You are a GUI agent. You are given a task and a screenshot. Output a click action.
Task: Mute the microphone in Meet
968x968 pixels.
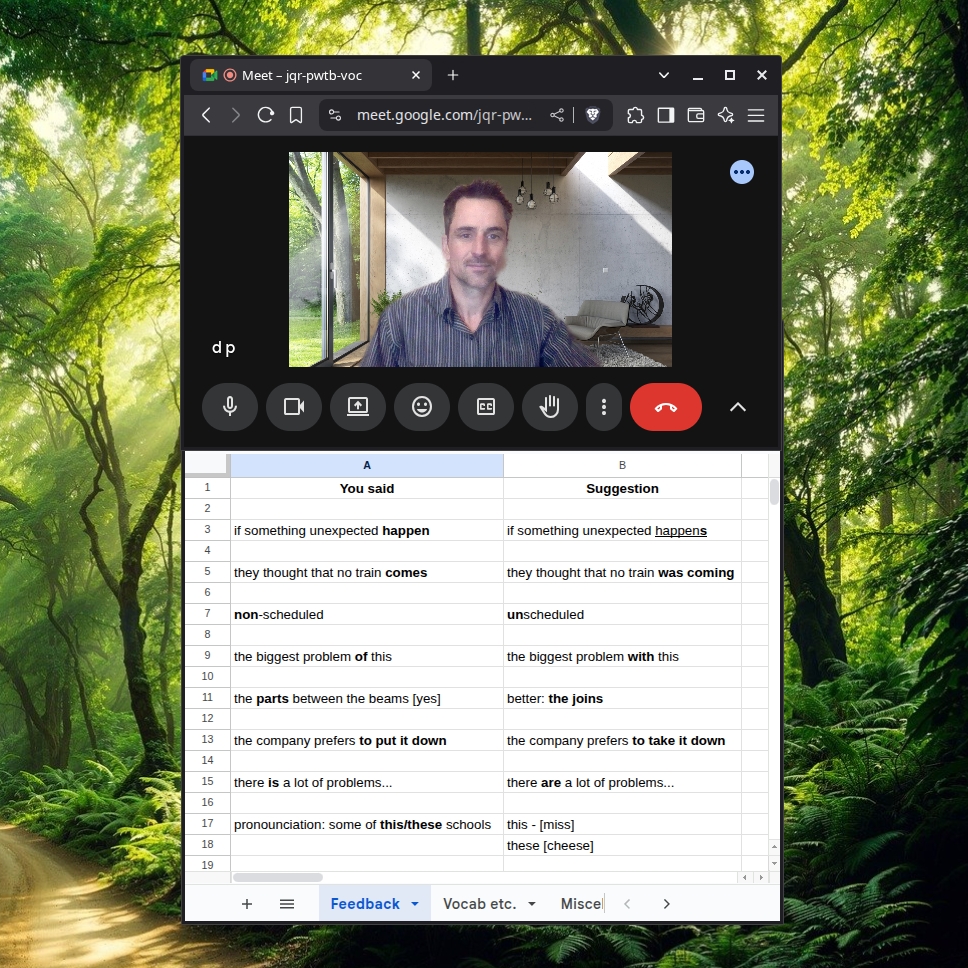pos(230,407)
